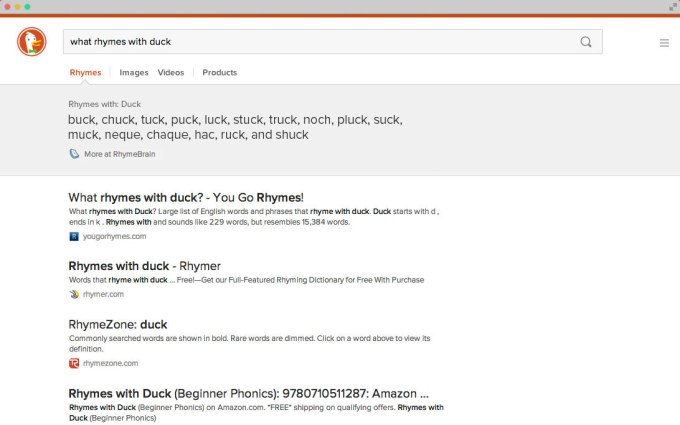Open the Products tab

(220, 73)
